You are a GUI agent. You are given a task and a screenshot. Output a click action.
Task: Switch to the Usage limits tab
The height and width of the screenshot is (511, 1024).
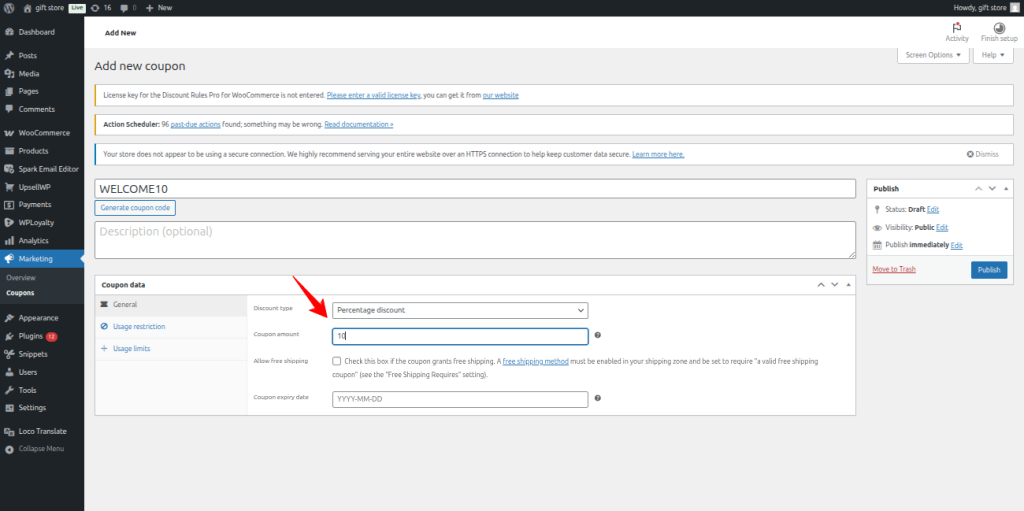coord(130,348)
